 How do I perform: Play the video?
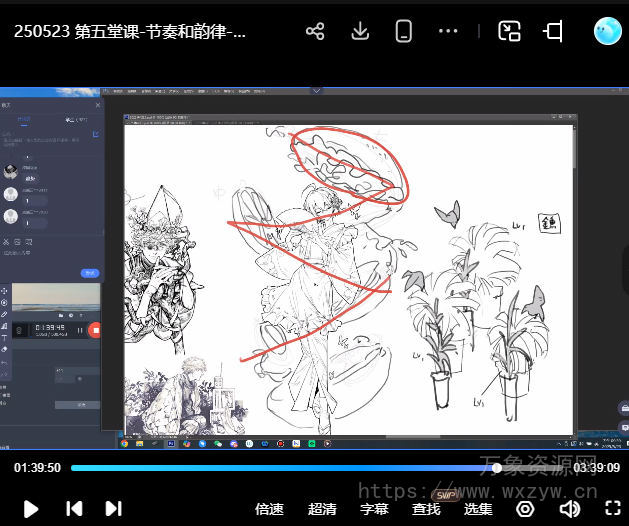(30, 508)
